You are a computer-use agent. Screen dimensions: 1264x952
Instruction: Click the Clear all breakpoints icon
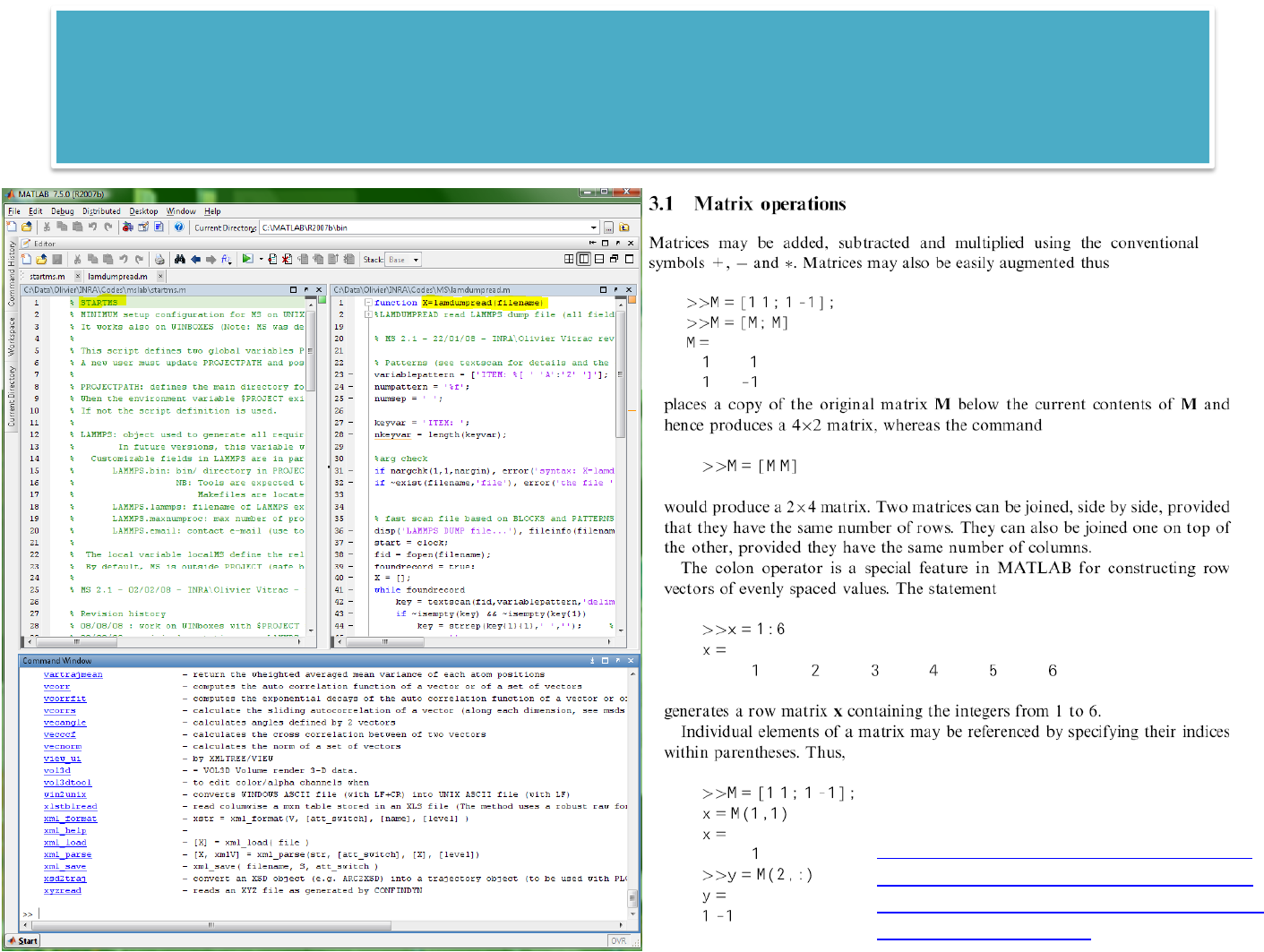coord(287,260)
